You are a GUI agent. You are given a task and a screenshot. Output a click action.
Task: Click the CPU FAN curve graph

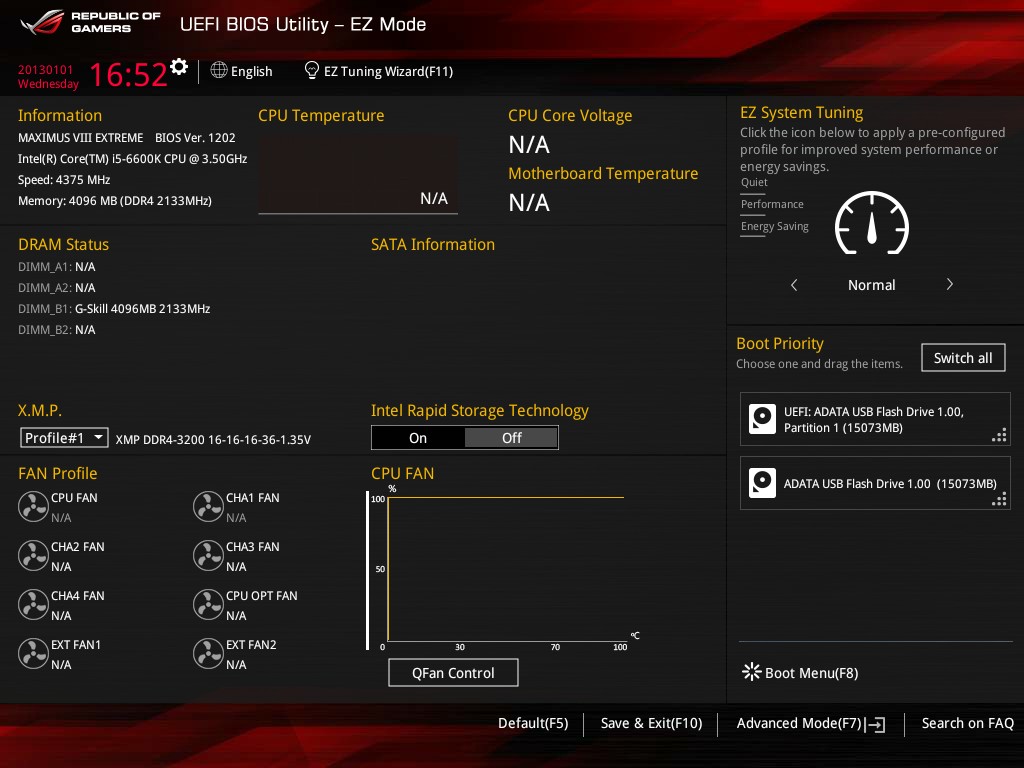pyautogui.click(x=506, y=569)
